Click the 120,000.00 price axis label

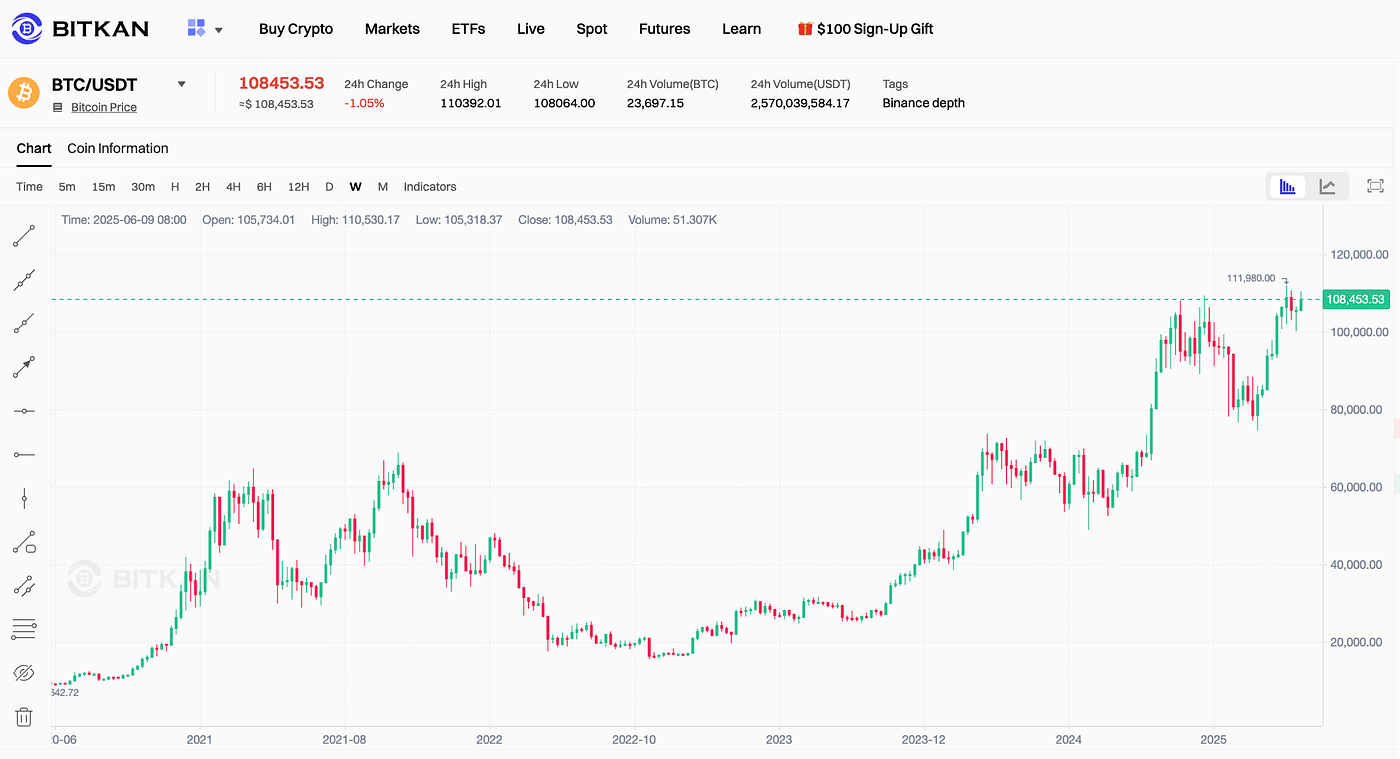[x=1358, y=255]
